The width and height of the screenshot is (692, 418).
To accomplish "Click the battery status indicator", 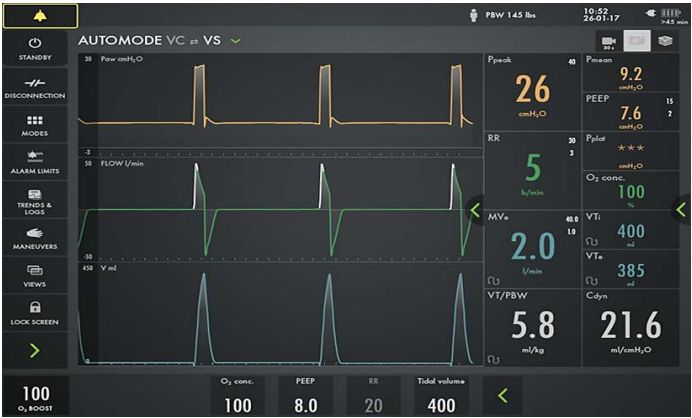I will tap(669, 14).
